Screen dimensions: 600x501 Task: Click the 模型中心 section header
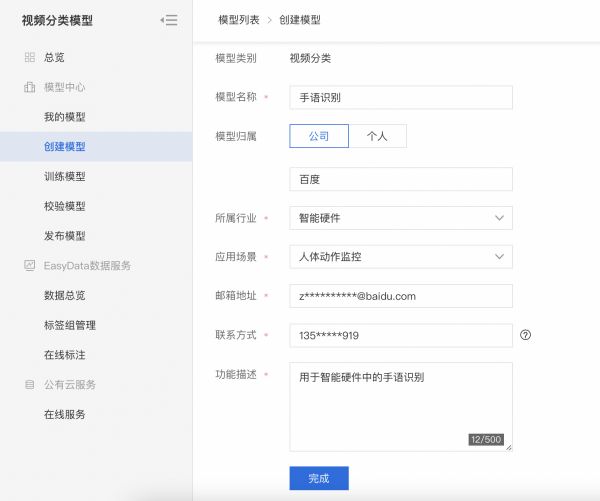tap(64, 87)
